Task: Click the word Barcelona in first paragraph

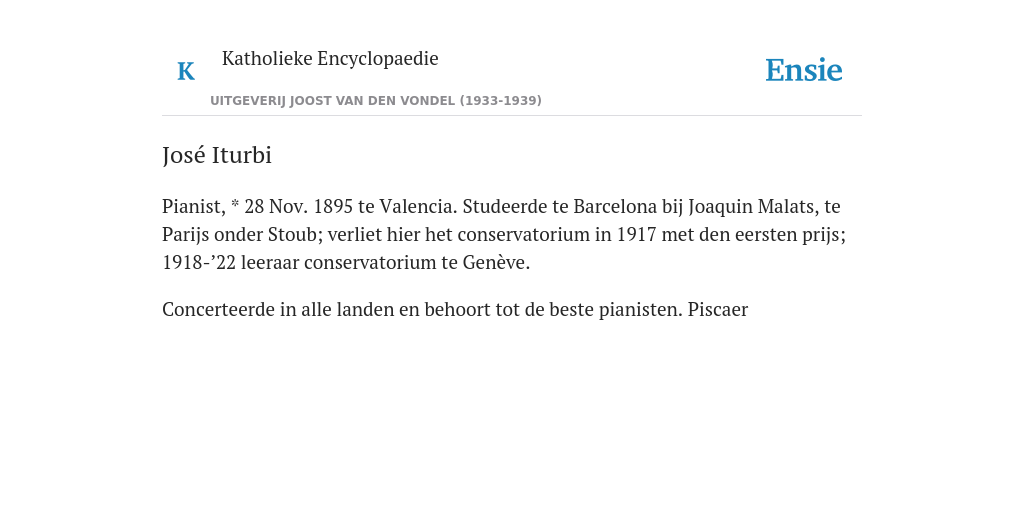Action: pyautogui.click(x=615, y=206)
